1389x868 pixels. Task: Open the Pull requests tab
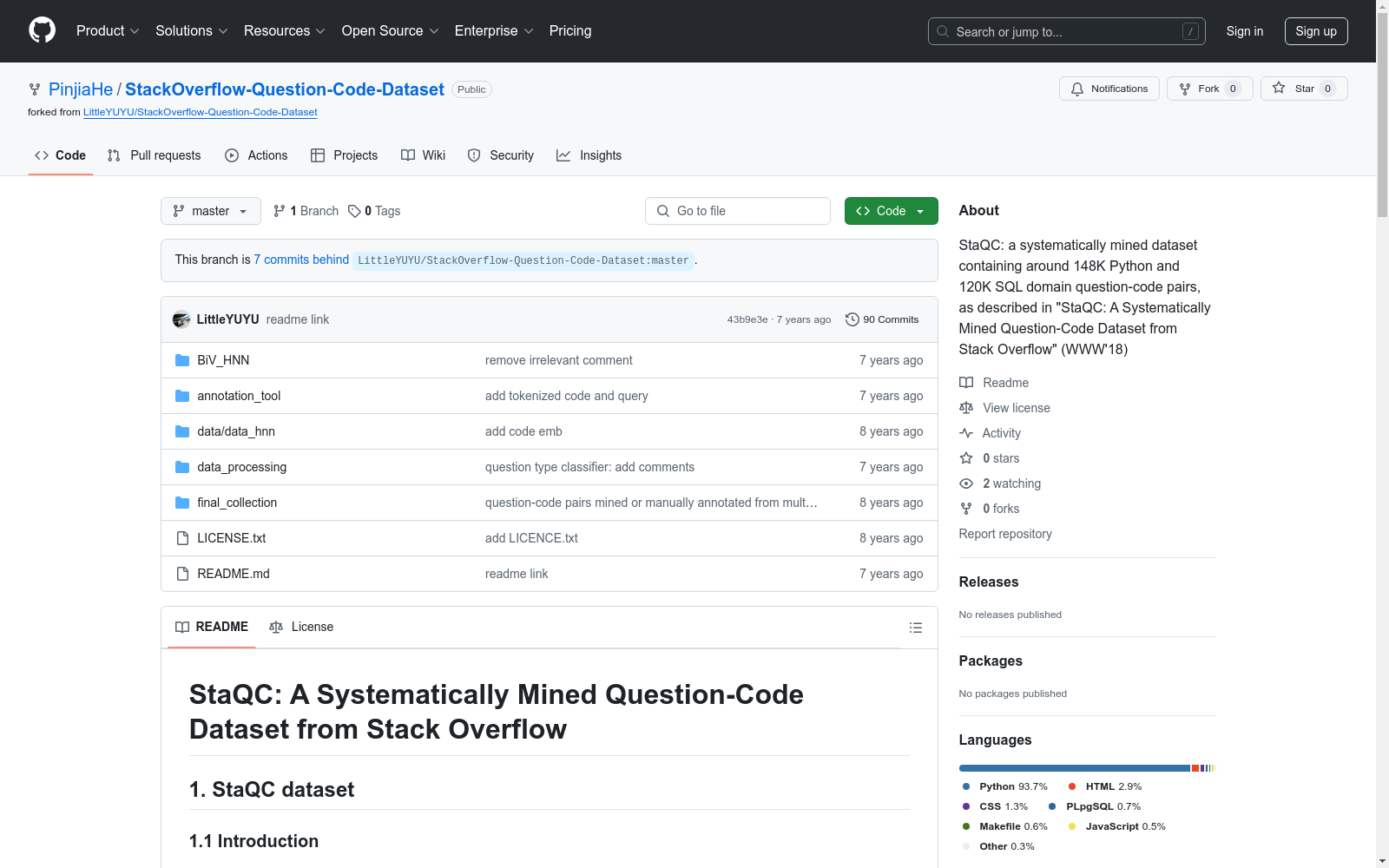click(x=154, y=155)
